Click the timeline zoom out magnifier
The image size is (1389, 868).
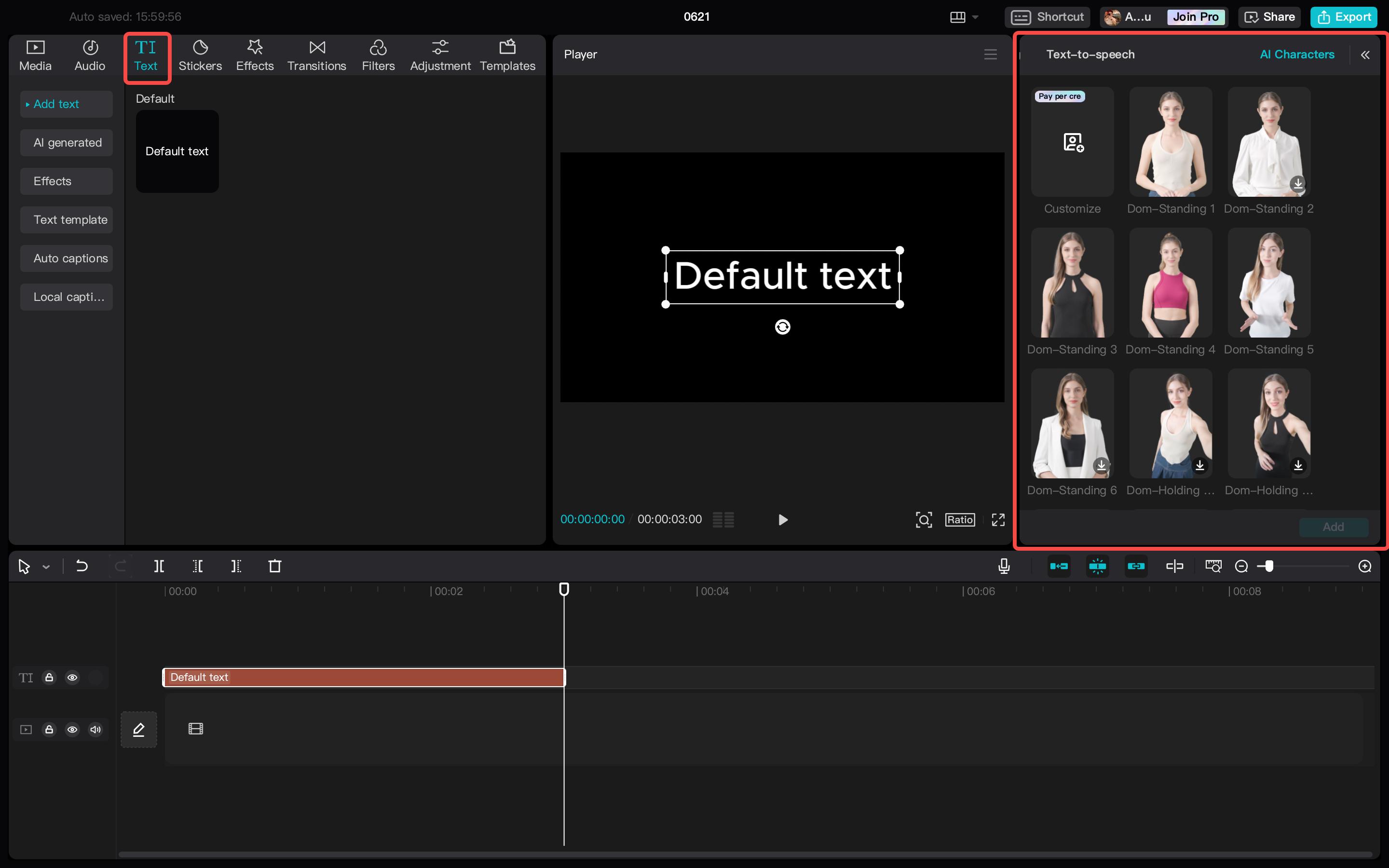[x=1241, y=566]
